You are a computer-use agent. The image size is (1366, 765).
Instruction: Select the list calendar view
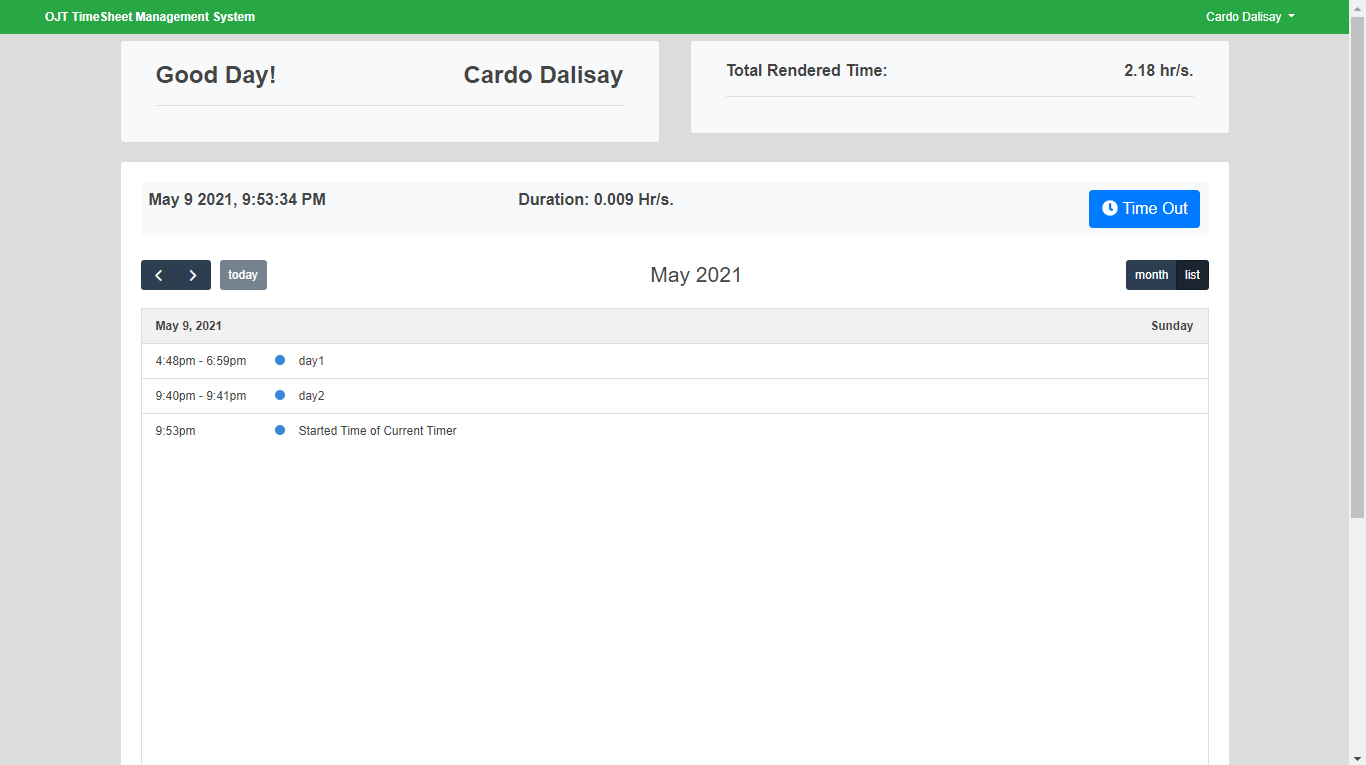coord(1192,274)
